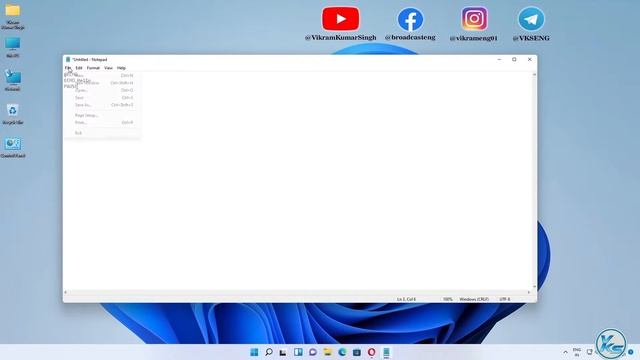Launch Microsoft Edge from taskbar
Viewport: 640px width, 360px height.
342,352
